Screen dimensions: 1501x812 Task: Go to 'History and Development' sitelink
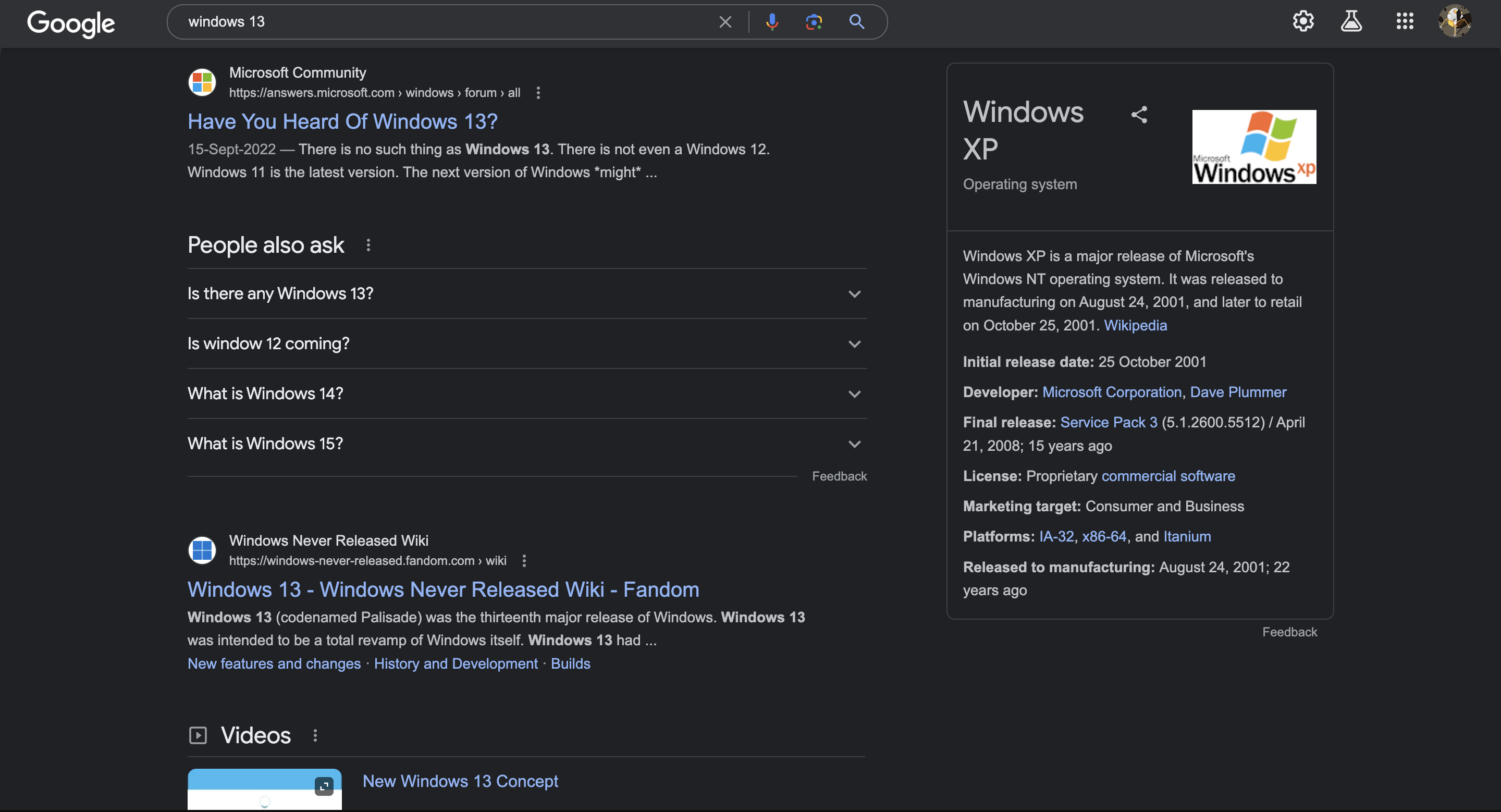(456, 663)
